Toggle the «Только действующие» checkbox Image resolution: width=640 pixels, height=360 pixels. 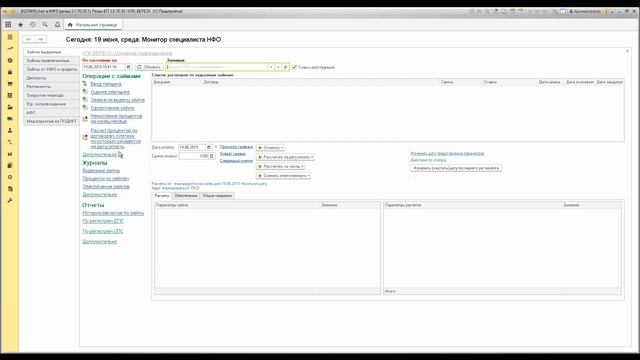point(294,67)
